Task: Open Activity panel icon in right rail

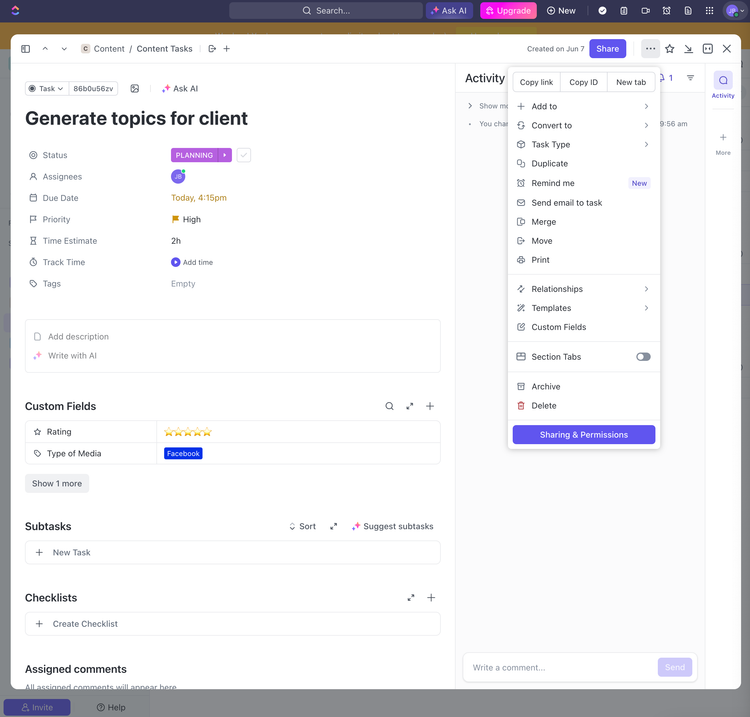Action: [723, 80]
